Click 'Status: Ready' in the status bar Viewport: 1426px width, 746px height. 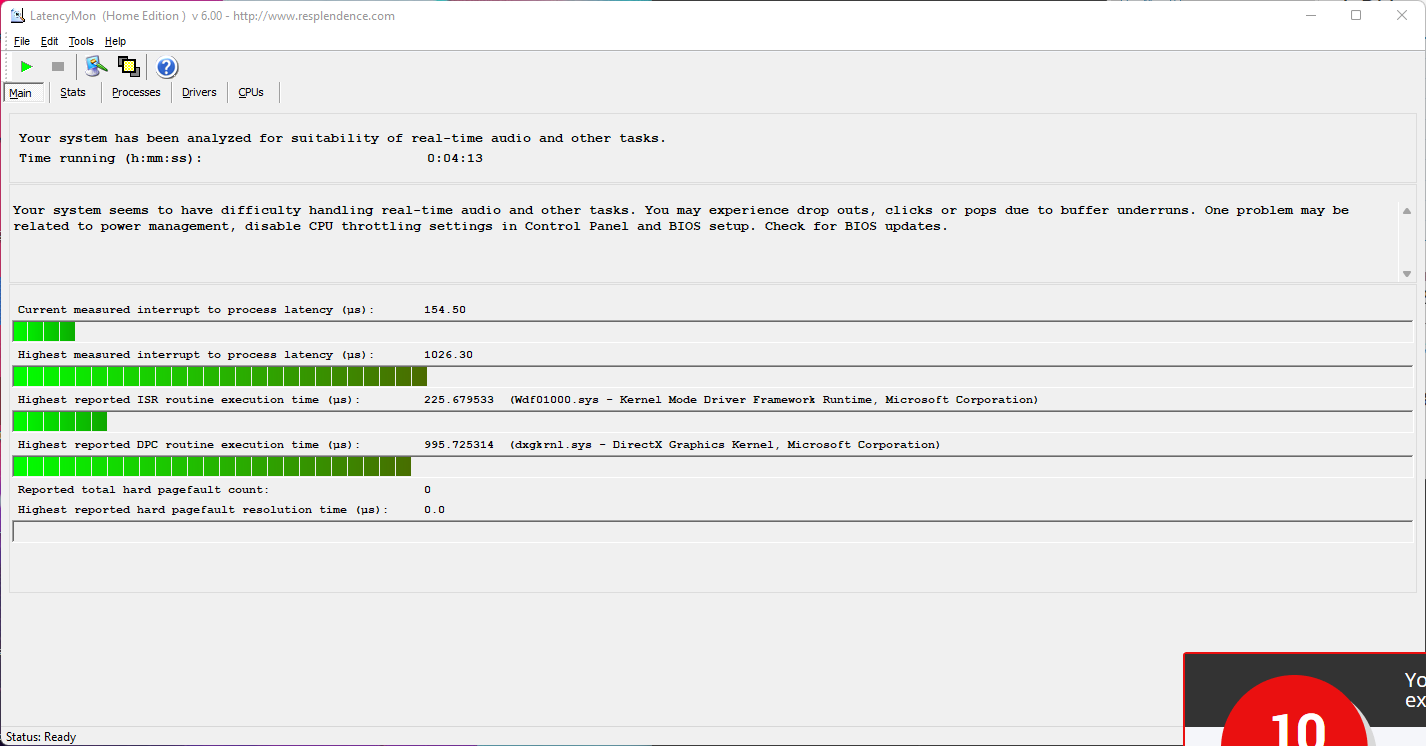point(41,737)
